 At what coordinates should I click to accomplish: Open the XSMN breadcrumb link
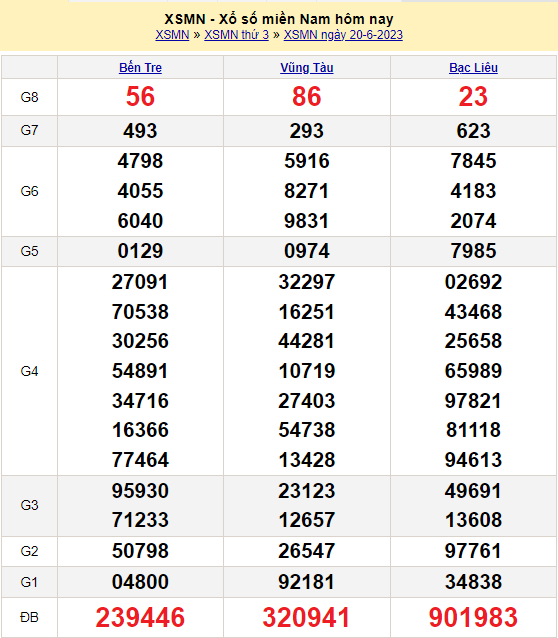coord(172,35)
